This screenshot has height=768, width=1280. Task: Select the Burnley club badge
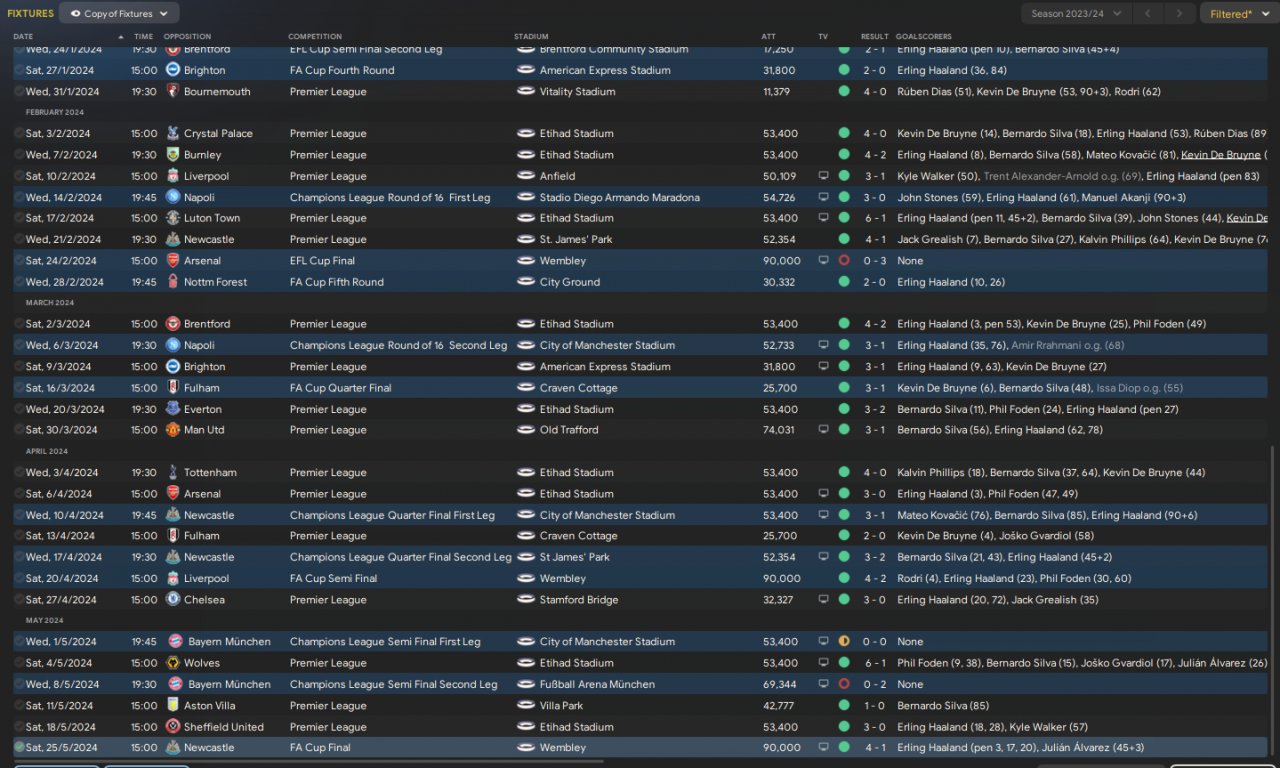click(173, 155)
